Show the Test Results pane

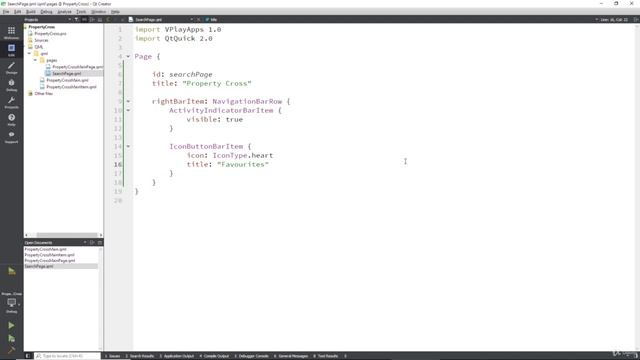[326, 356]
